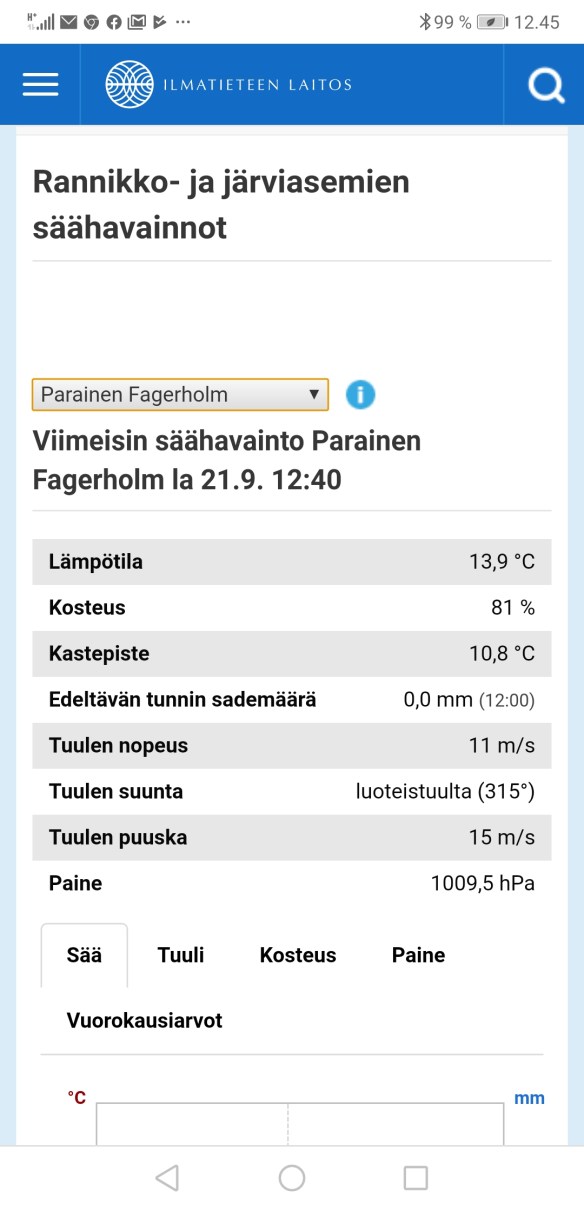This screenshot has width=584, height=1211.
Task: Open the hamburger navigation menu
Action: click(39, 84)
